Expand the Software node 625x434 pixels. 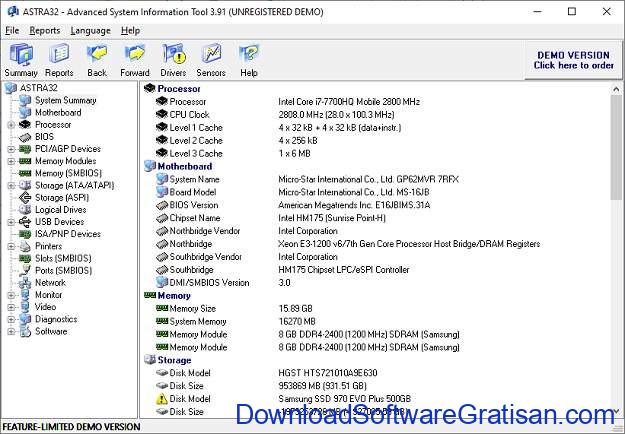(x=11, y=331)
